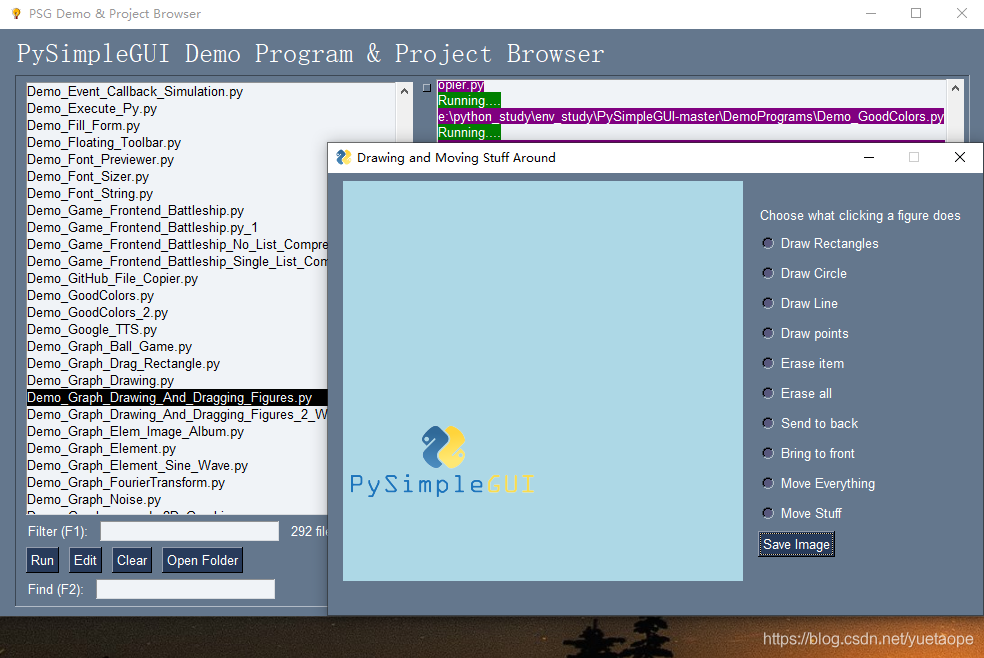Choose the Erase all option
The height and width of the screenshot is (658, 984).
[x=767, y=394]
